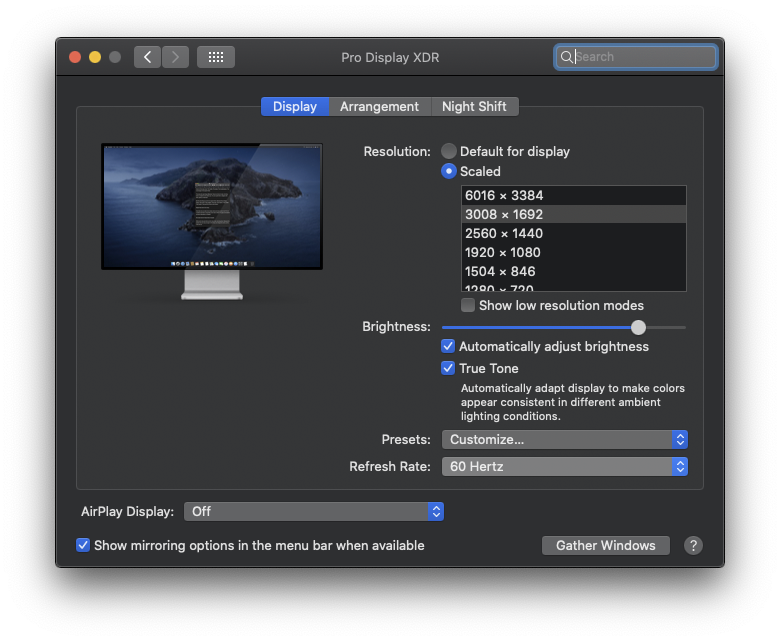Close the Pro Display XDR window
The width and height of the screenshot is (780, 641).
pos(75,57)
